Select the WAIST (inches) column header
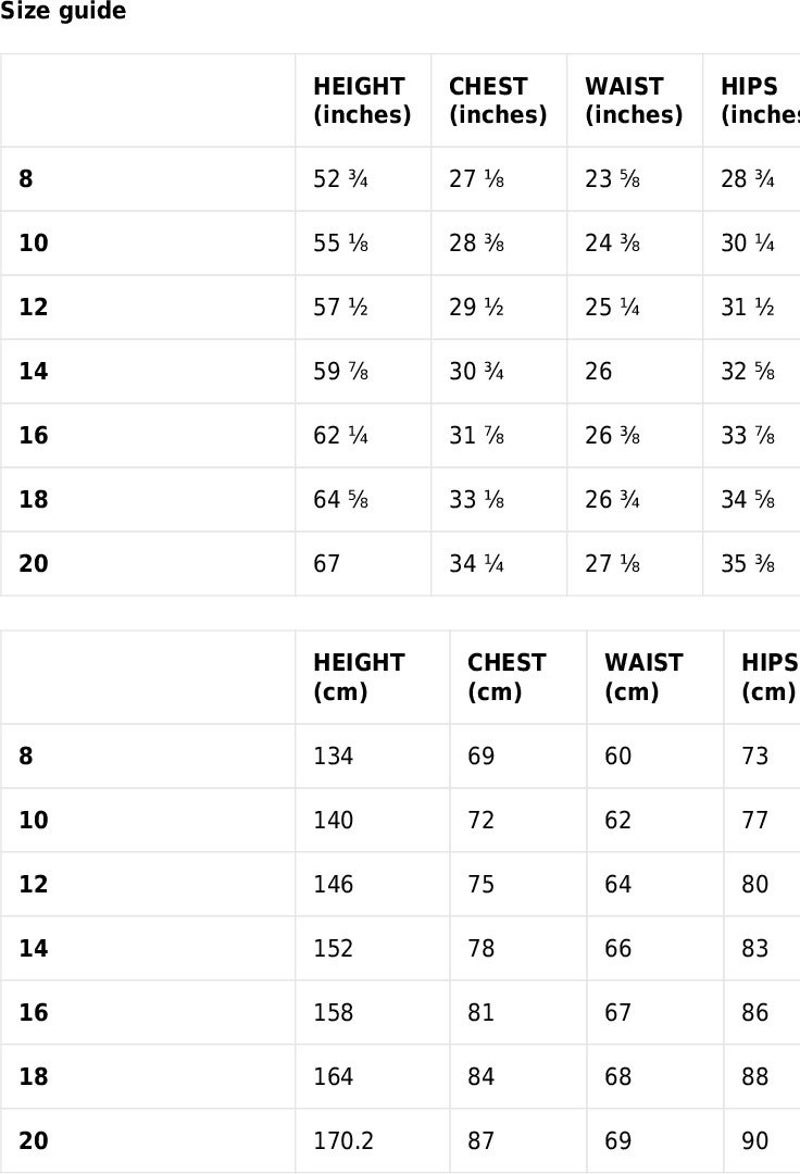The image size is (800, 1174). click(634, 100)
